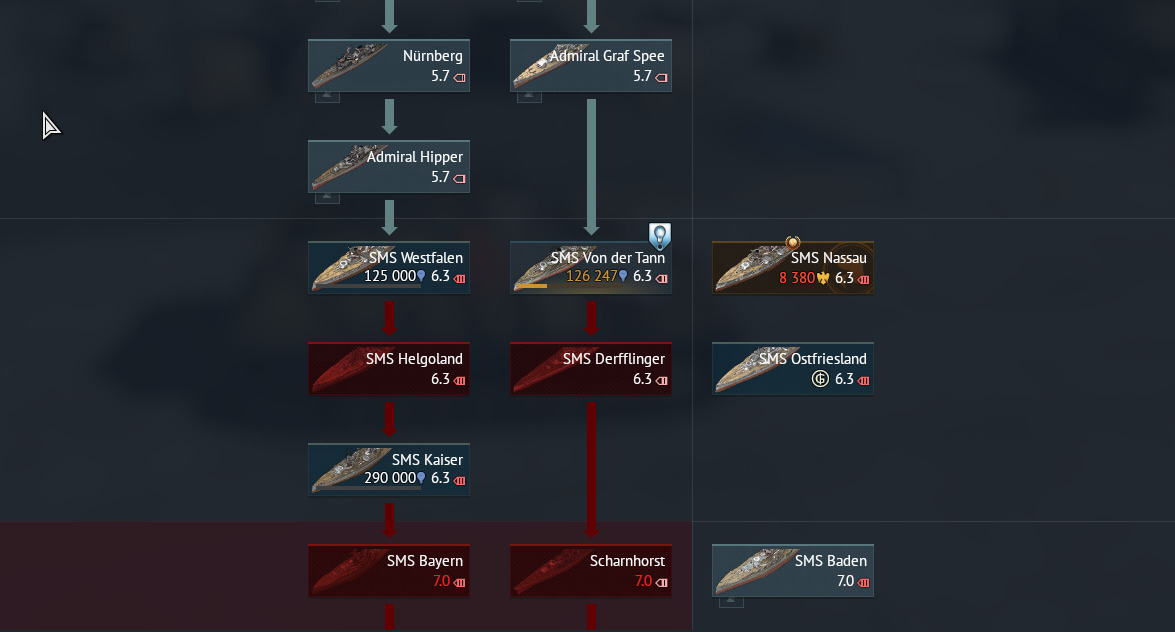Expand the group tab under SMS Baden
The height and width of the screenshot is (632, 1175).
click(x=731, y=602)
